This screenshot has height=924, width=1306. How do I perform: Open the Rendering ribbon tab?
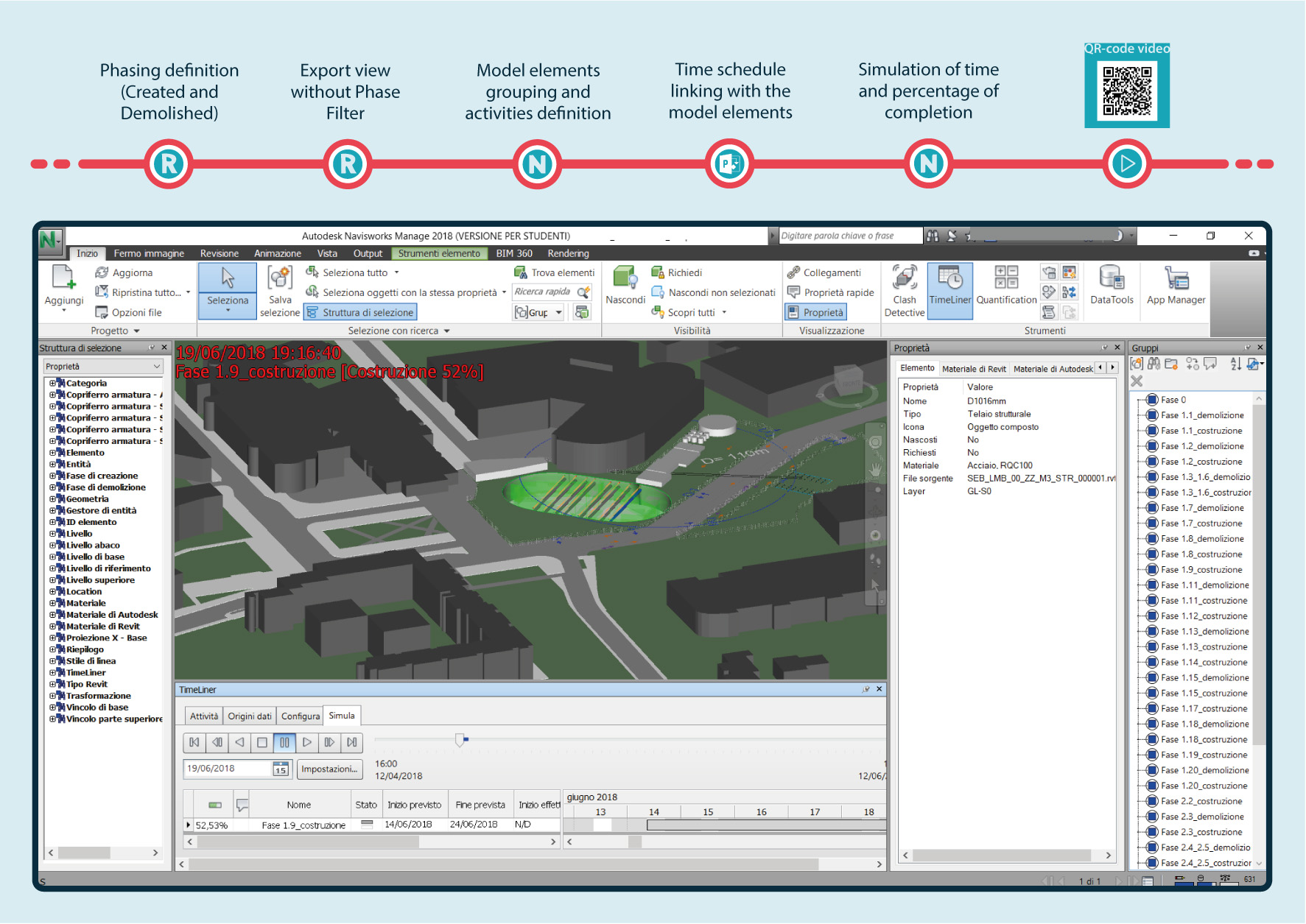pyautogui.click(x=568, y=253)
